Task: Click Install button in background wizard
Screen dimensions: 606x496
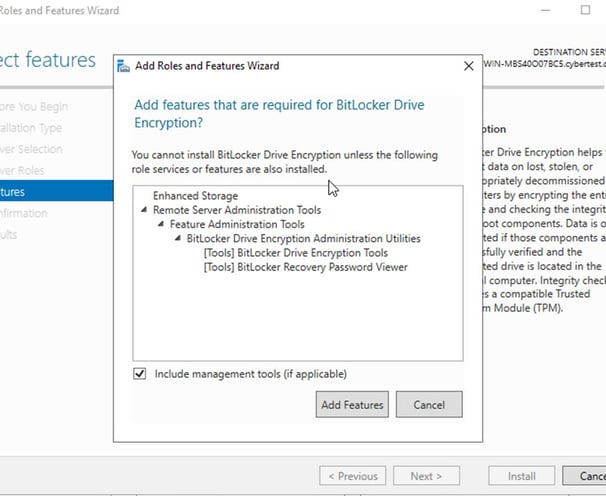Action: coord(521,476)
